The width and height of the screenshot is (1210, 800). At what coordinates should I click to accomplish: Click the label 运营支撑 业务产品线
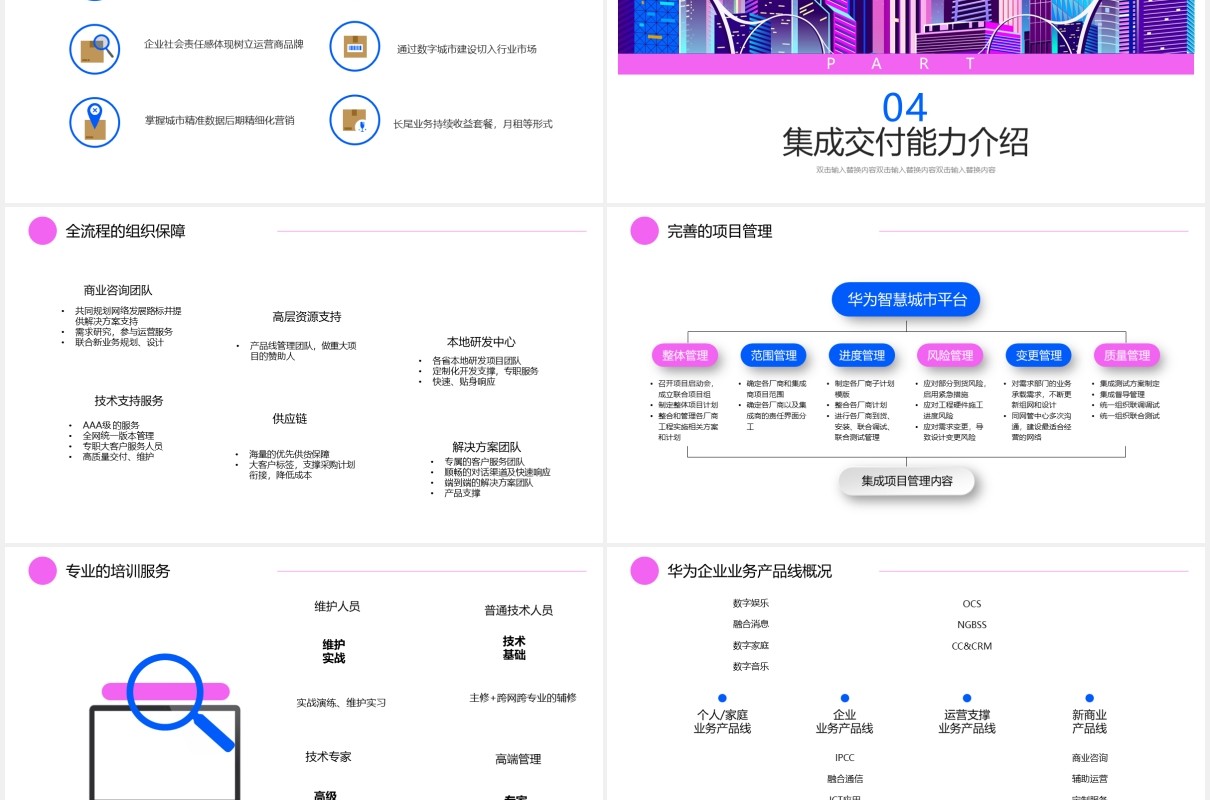(x=967, y=722)
